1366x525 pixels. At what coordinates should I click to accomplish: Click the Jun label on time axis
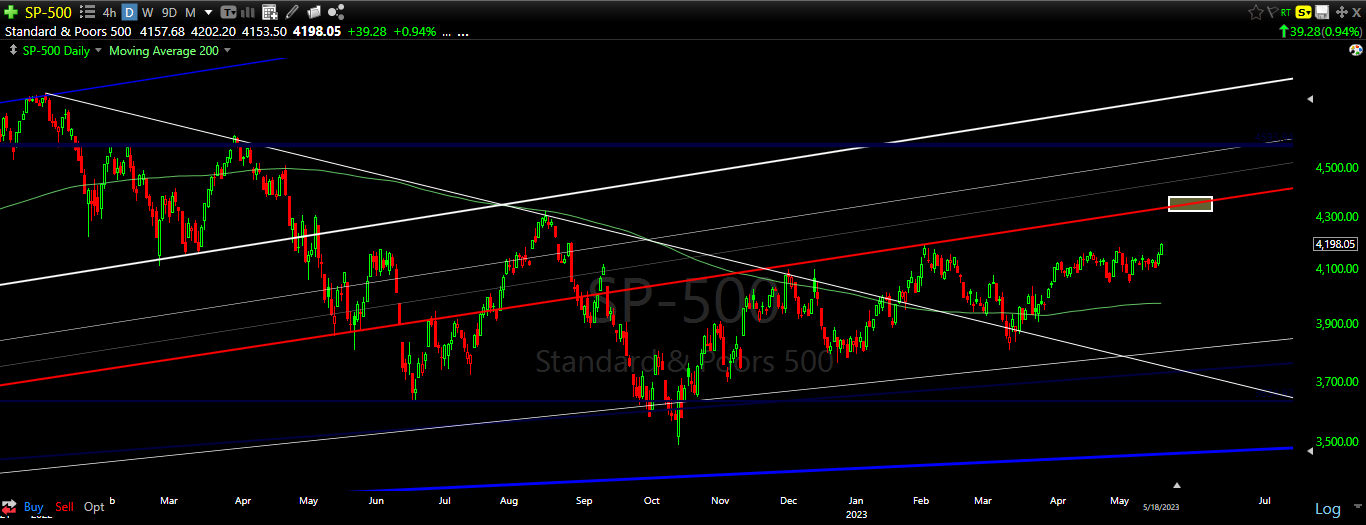[377, 500]
